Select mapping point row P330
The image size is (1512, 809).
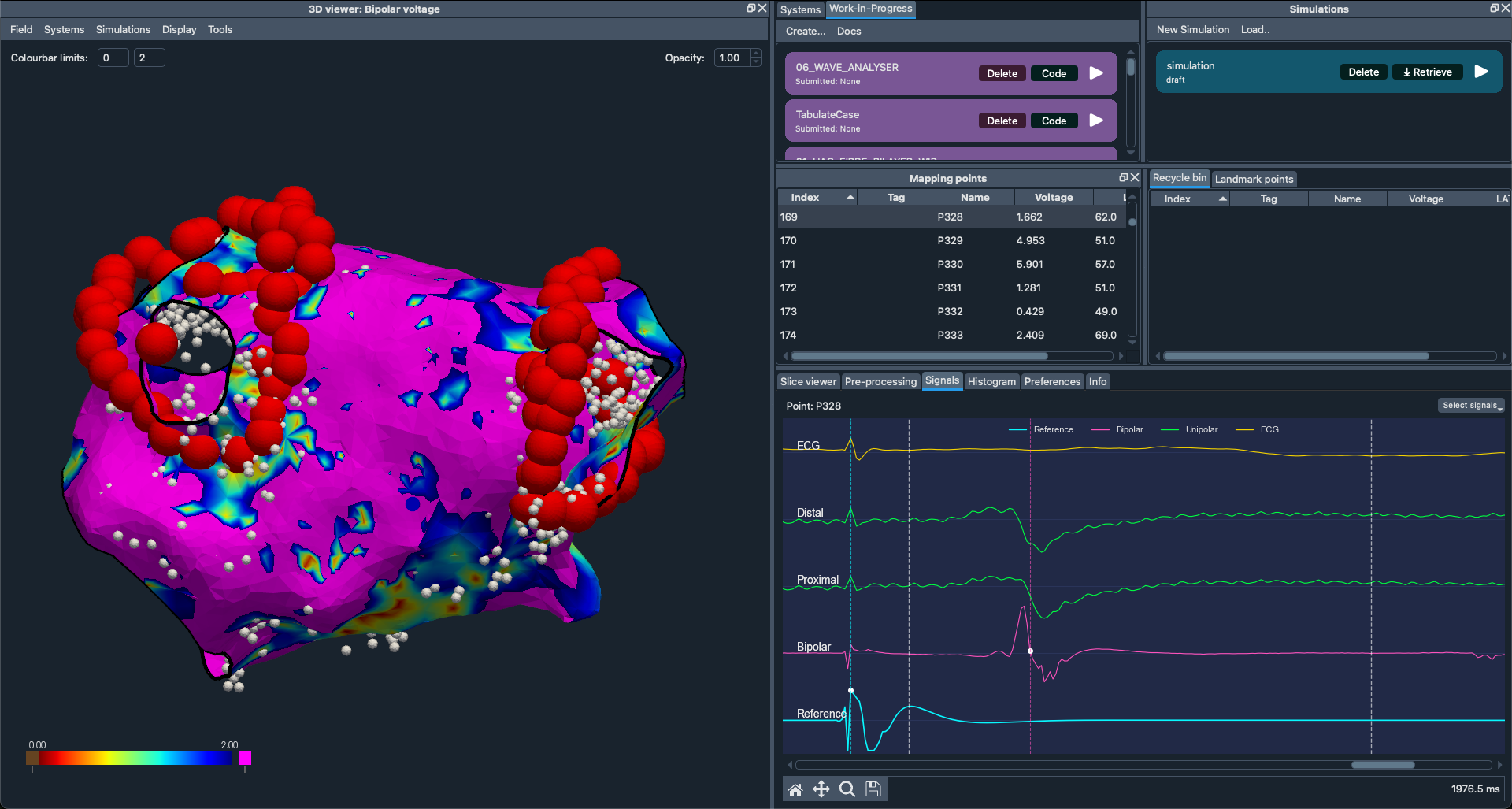[x=952, y=264]
